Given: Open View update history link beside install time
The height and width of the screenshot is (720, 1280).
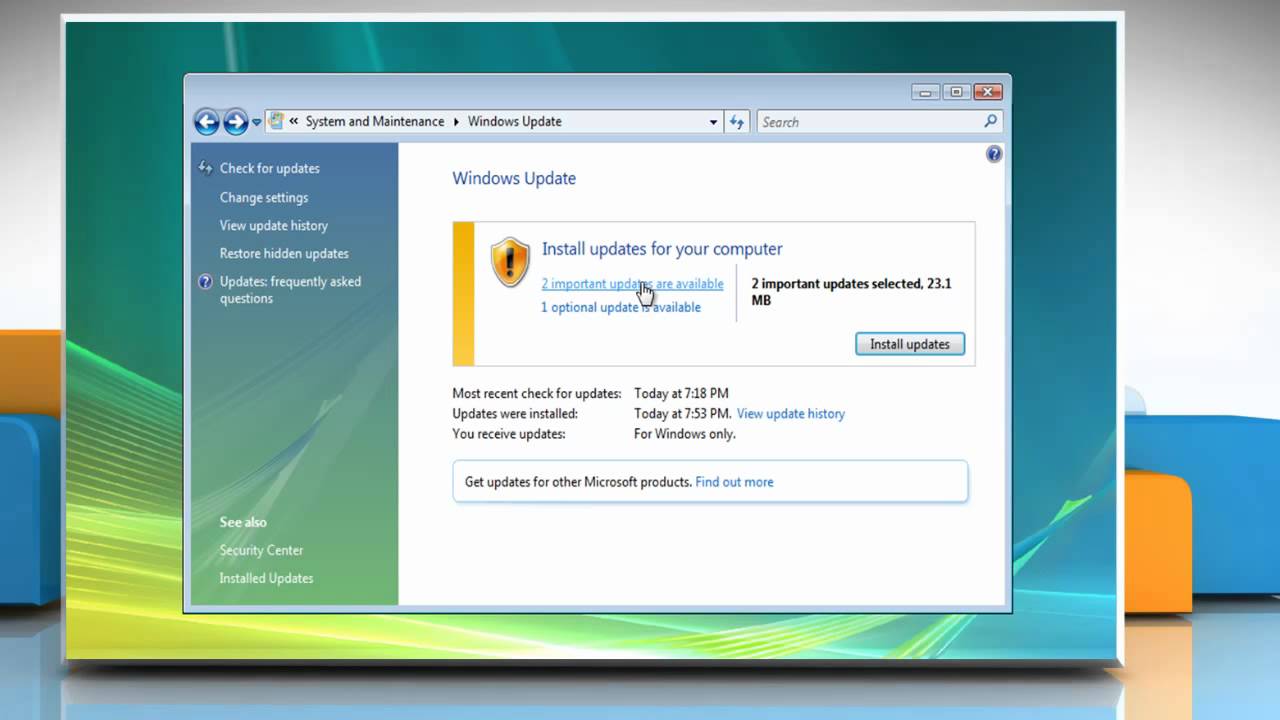Looking at the screenshot, I should [791, 413].
